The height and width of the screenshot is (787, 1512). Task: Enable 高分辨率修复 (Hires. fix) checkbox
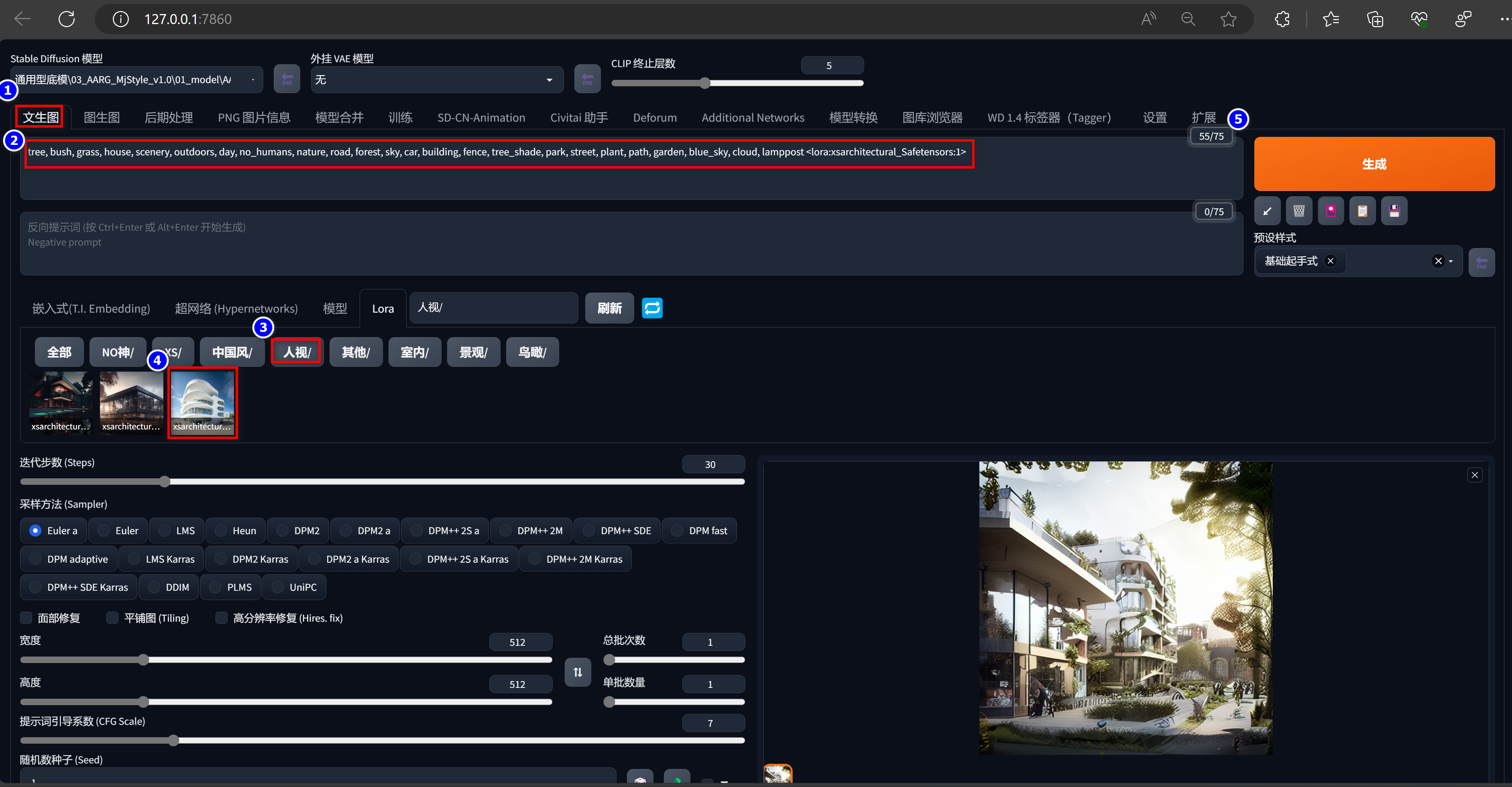[222, 618]
